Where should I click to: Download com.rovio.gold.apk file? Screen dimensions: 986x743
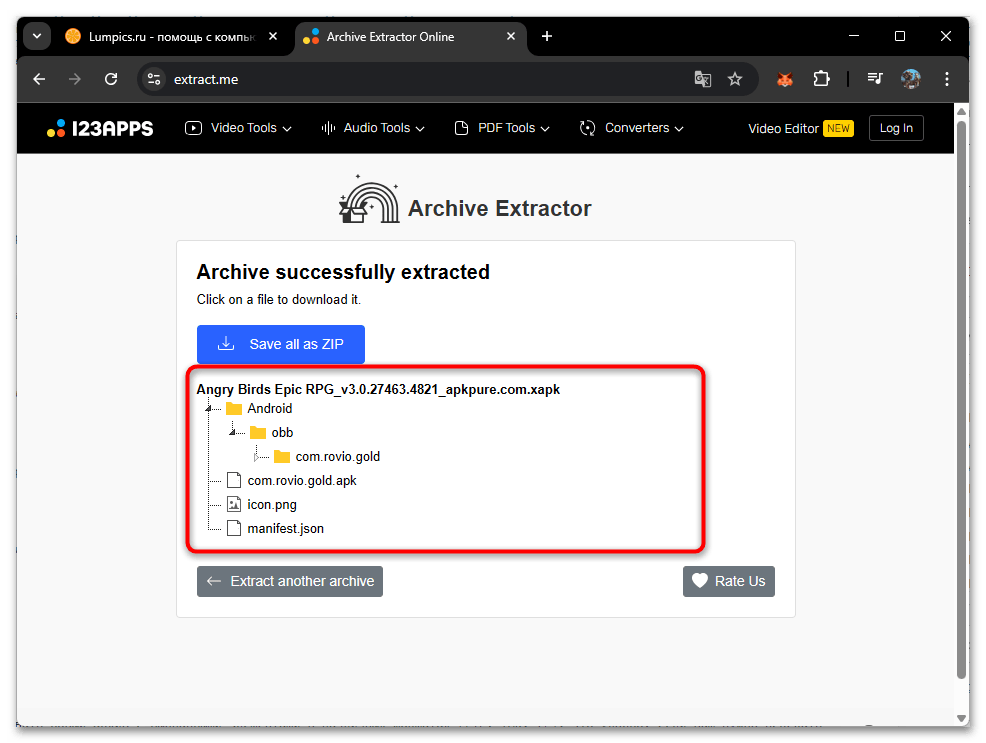pyautogui.click(x=302, y=481)
